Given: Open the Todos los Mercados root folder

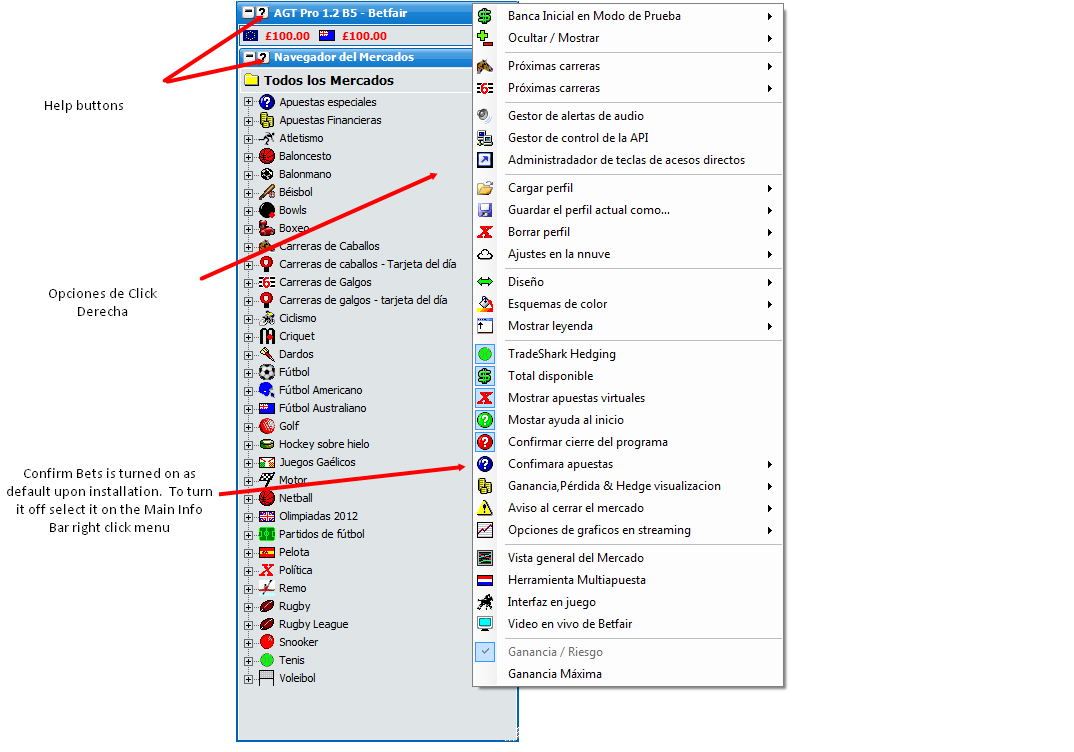Looking at the screenshot, I should (x=252, y=80).
